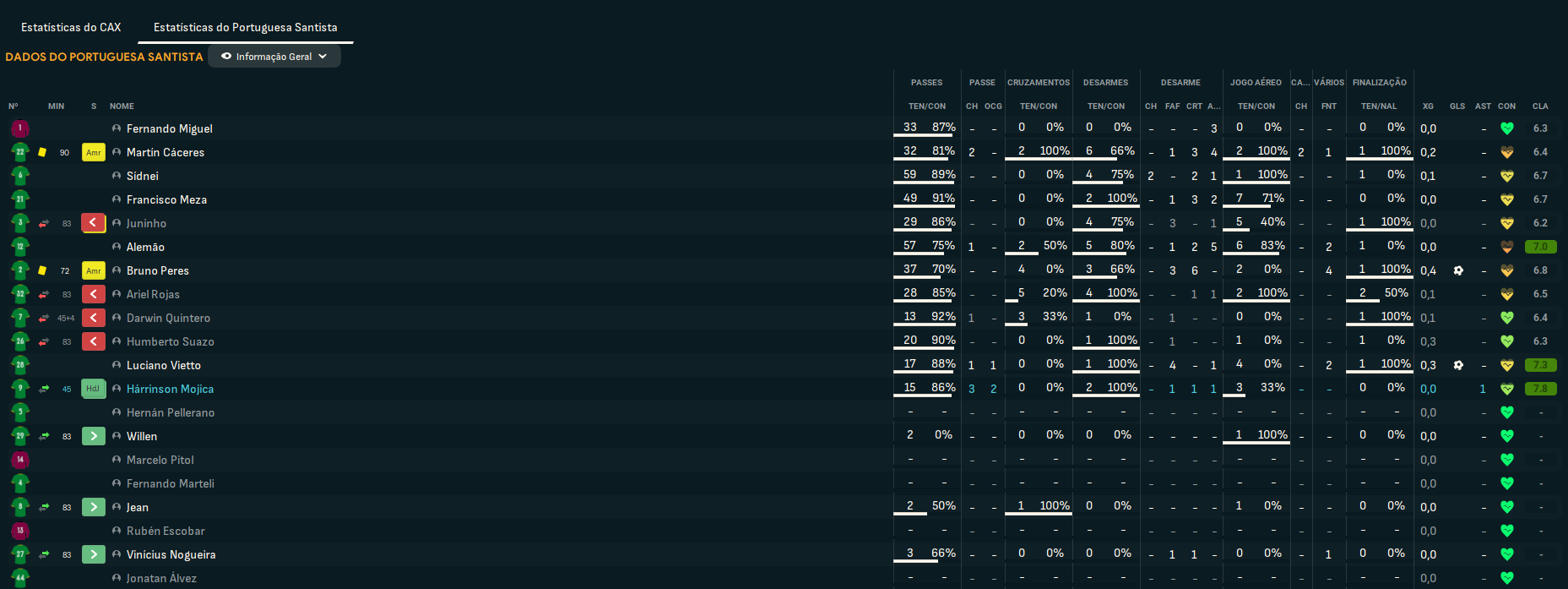The height and width of the screenshot is (589, 1568).
Task: Select Hernán Pellerano's player row name
Action: (171, 412)
